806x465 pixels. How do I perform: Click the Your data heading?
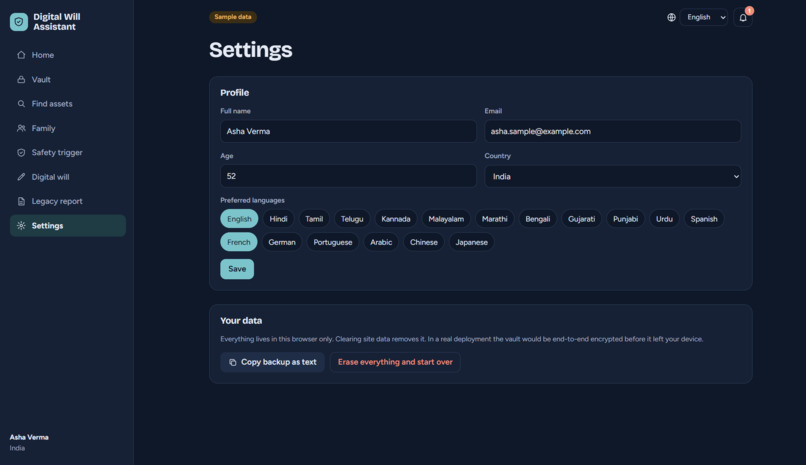tap(241, 321)
